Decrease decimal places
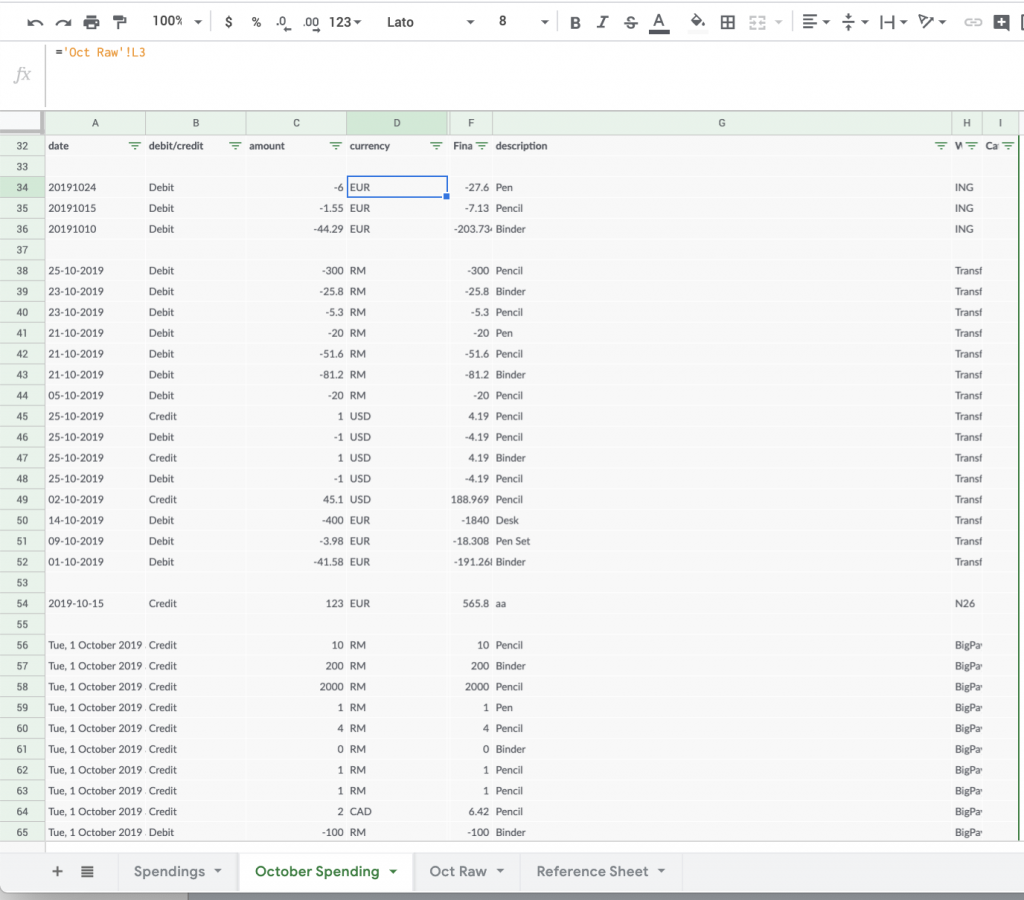The width and height of the screenshot is (1024, 900). pyautogui.click(x=283, y=23)
